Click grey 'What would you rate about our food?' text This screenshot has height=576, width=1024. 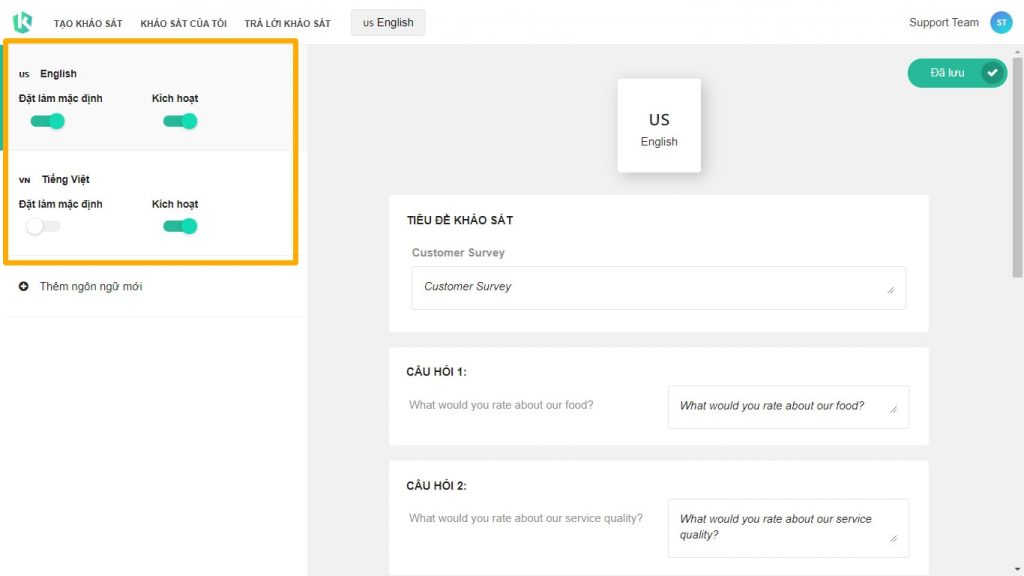[x=501, y=405]
